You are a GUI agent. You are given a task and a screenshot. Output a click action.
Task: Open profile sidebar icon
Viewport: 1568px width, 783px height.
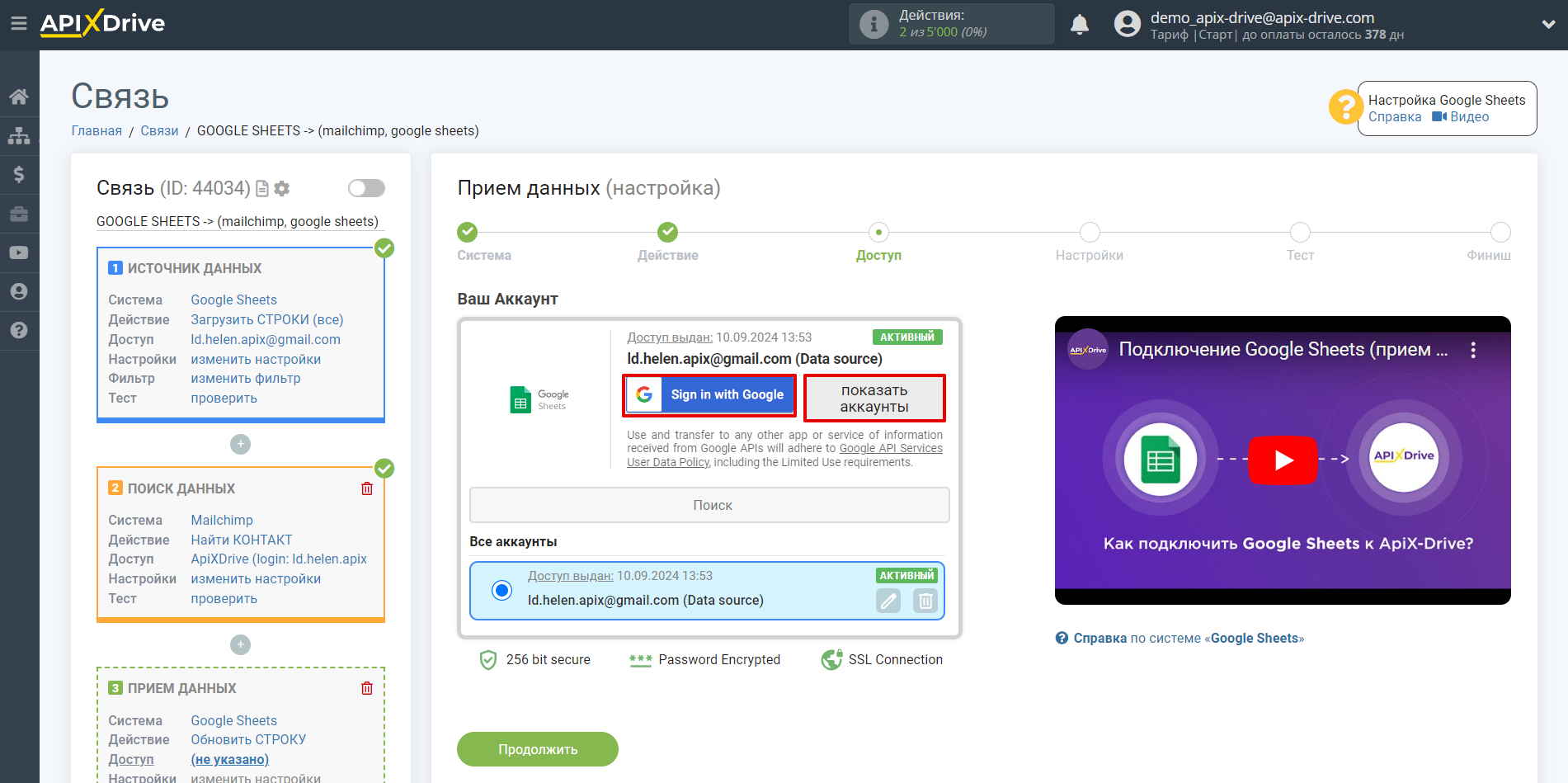click(19, 291)
